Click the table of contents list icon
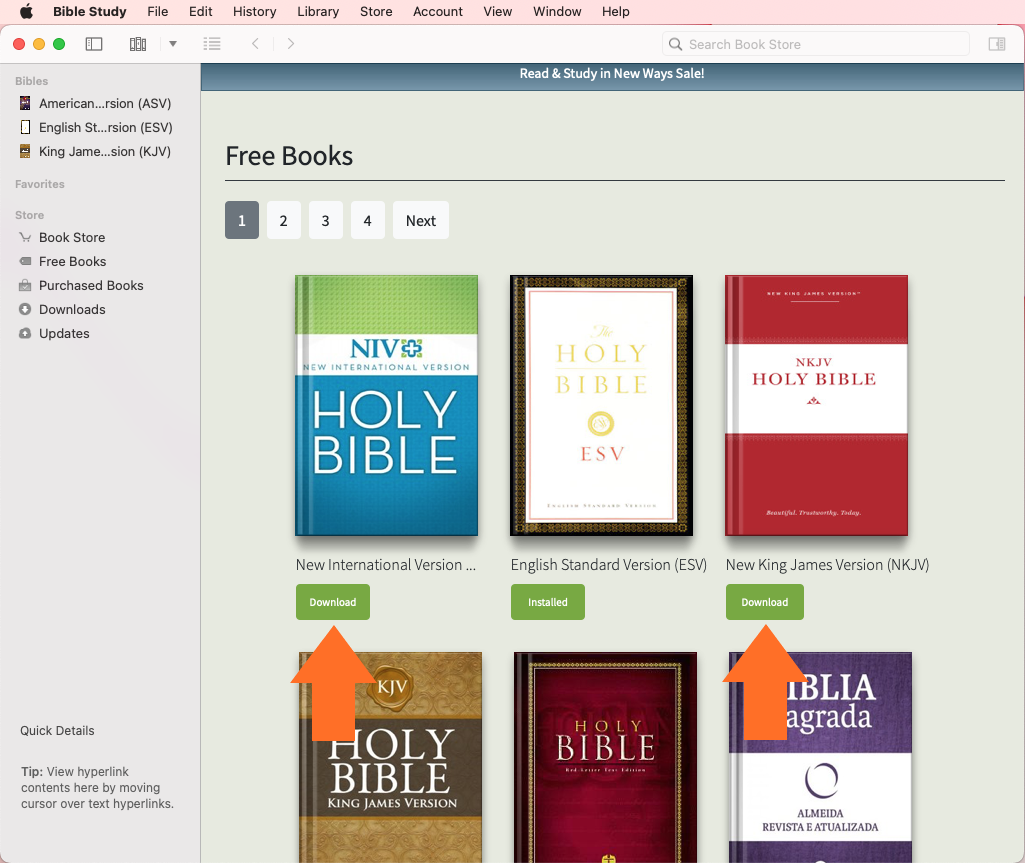The height and width of the screenshot is (863, 1025). [212, 44]
